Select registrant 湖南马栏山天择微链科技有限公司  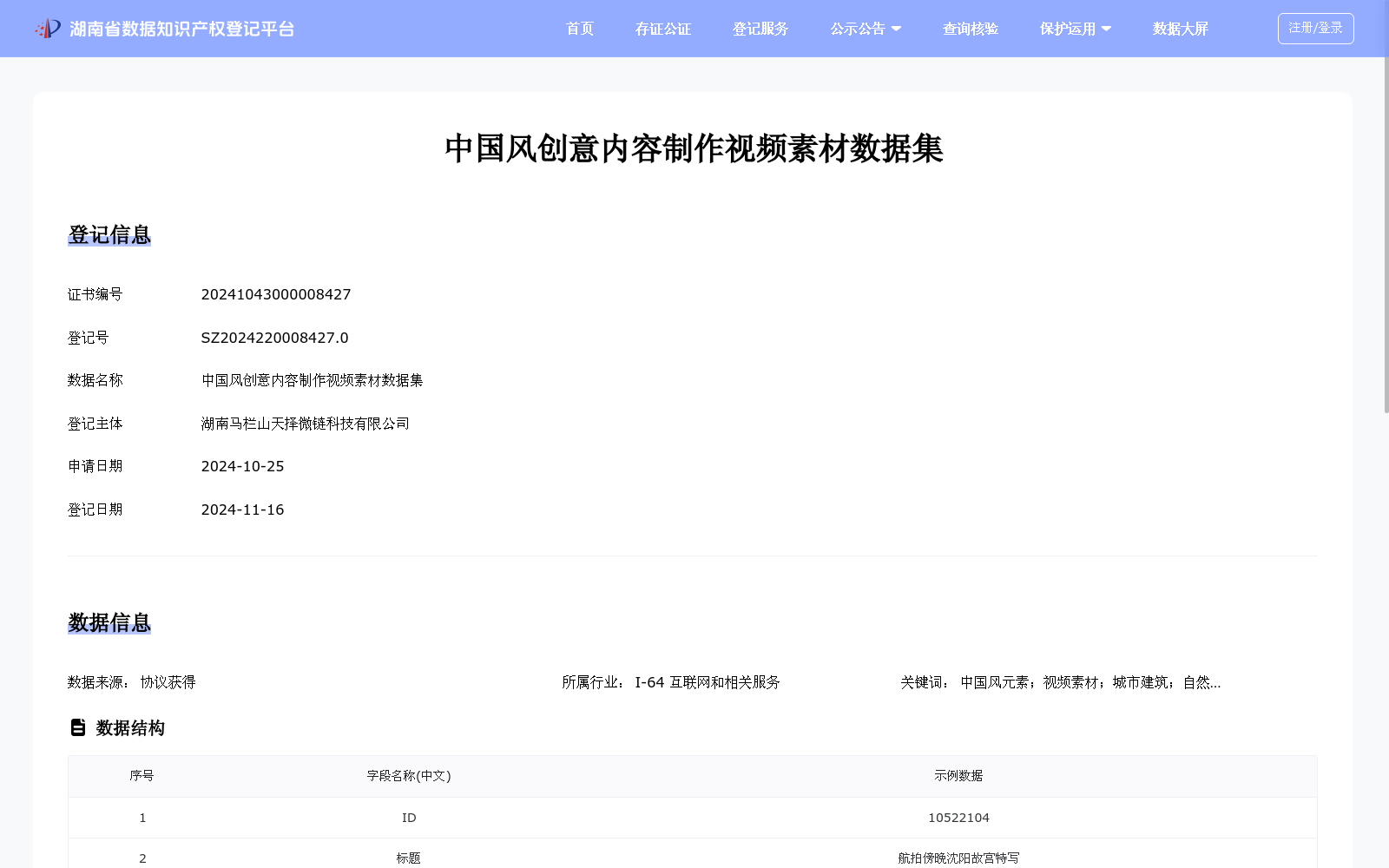pos(306,424)
